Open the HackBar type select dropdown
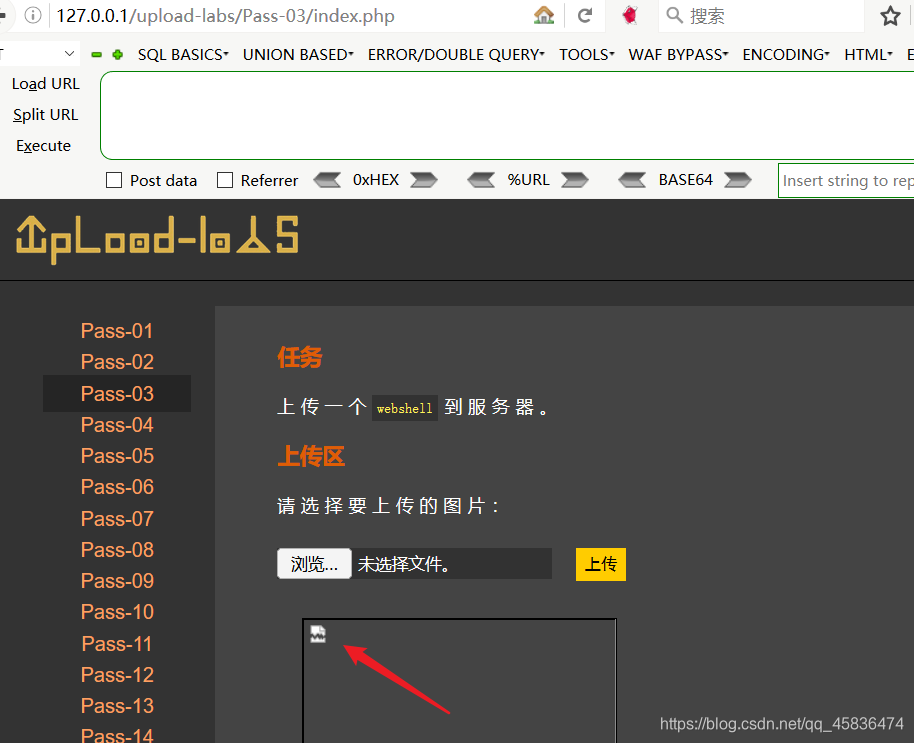Screen dimensions: 914x743 click(38, 54)
